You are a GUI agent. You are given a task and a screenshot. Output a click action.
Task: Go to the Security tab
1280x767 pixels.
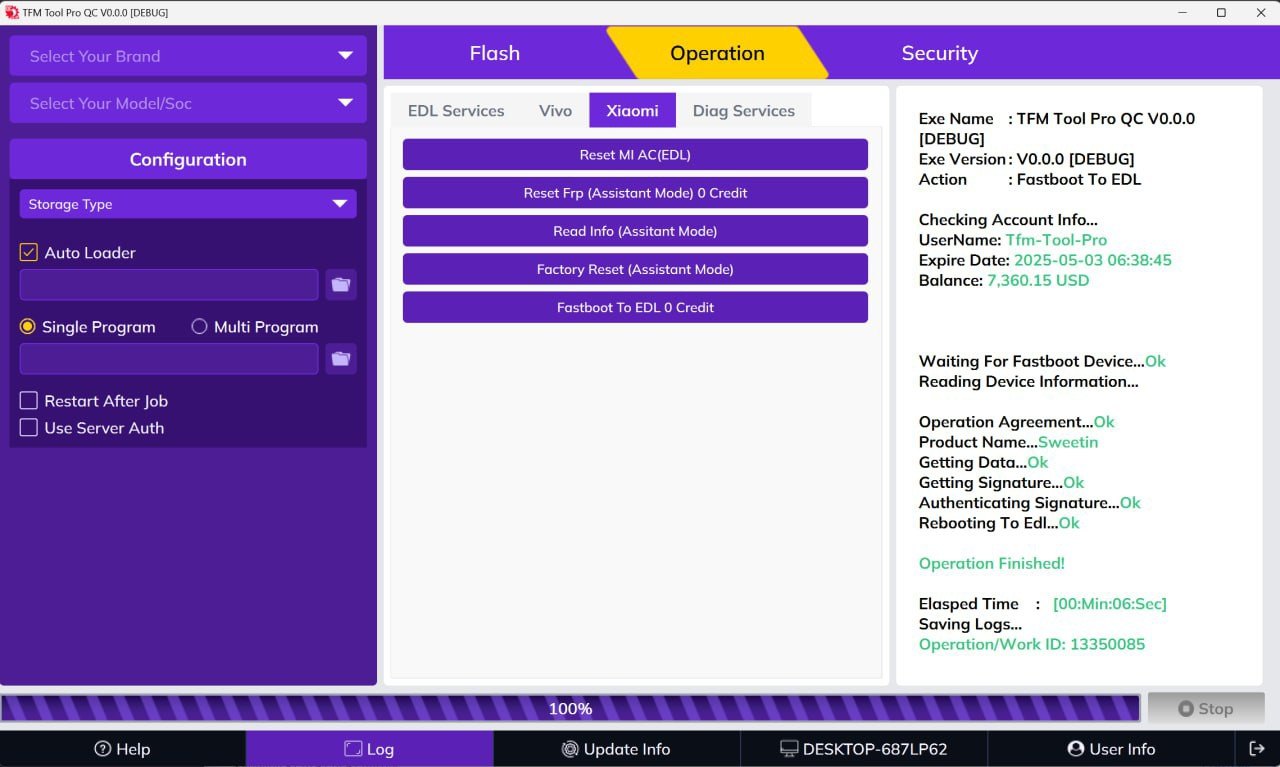tap(939, 53)
